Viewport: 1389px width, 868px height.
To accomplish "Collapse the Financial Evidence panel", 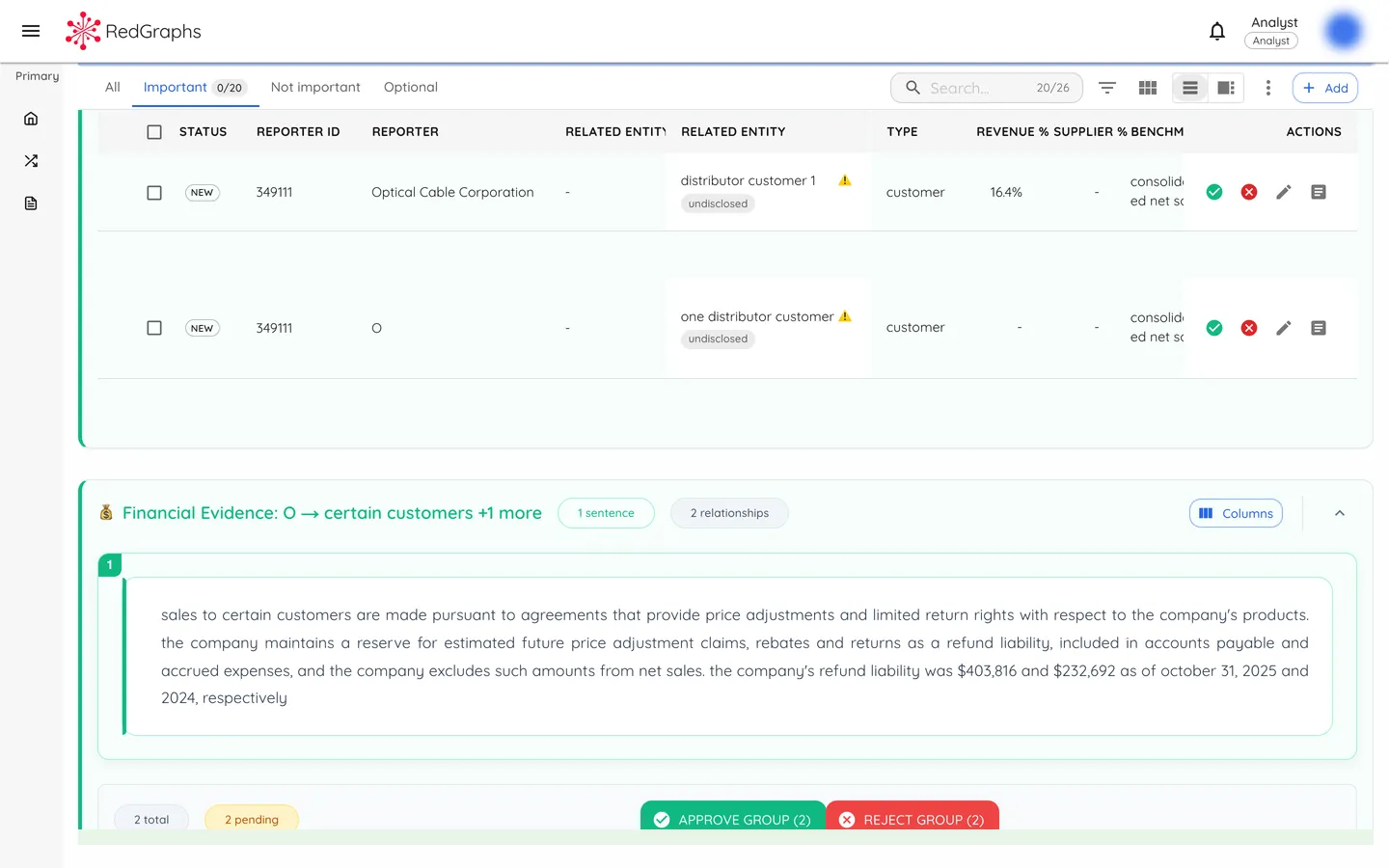I will (1340, 513).
